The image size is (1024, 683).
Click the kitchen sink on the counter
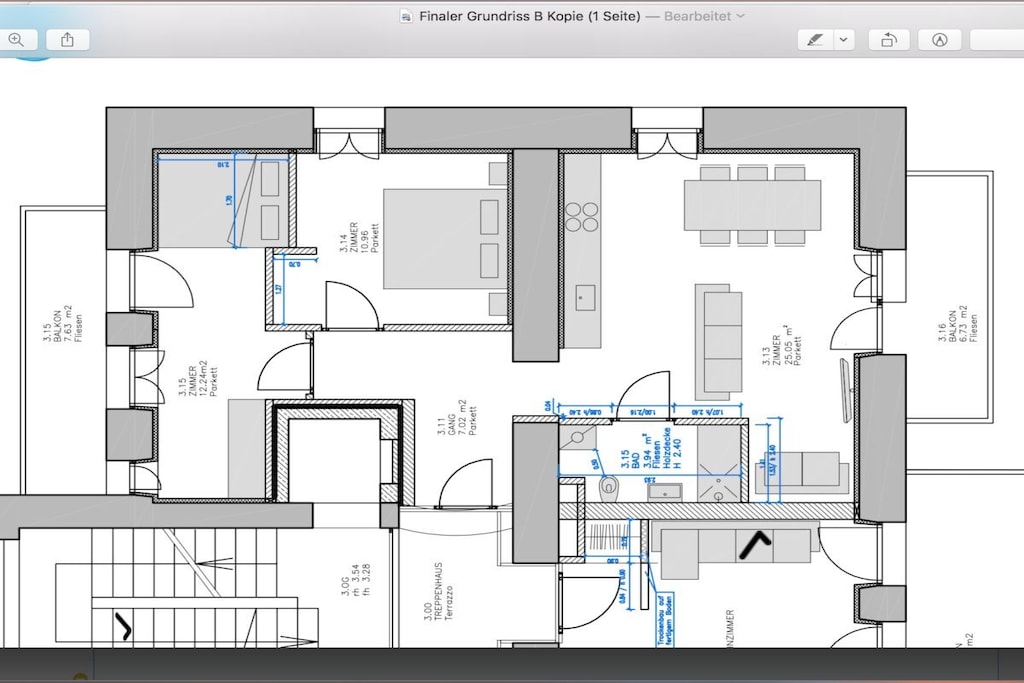pos(585,297)
